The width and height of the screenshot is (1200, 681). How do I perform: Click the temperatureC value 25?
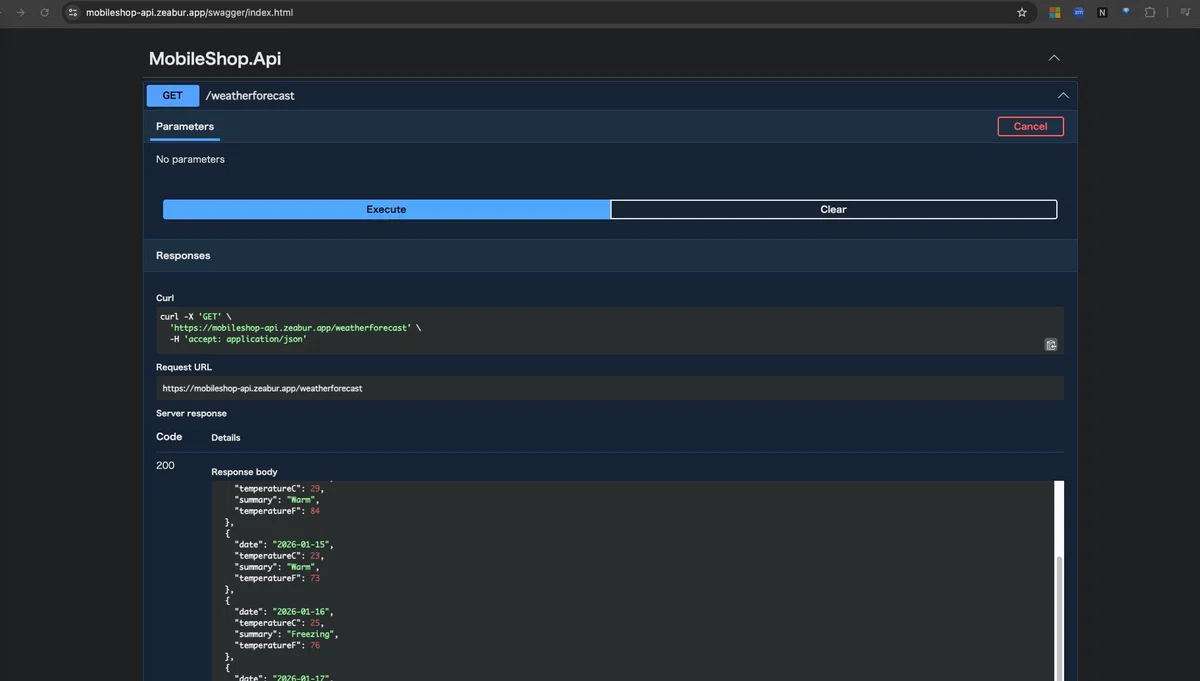tap(315, 622)
